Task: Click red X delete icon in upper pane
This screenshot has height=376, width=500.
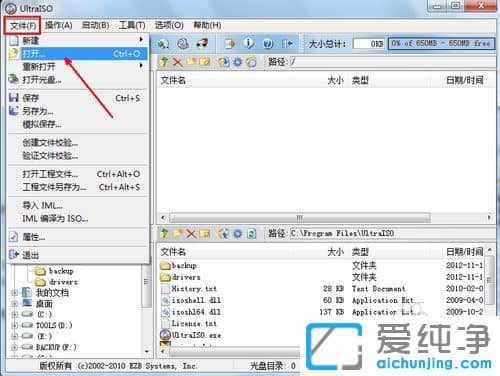Action: [x=178, y=62]
